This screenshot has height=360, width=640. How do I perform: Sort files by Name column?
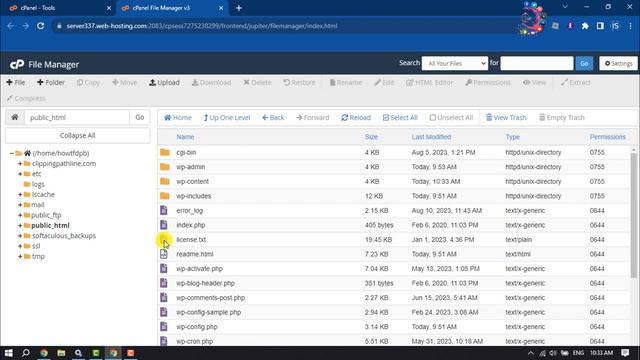pos(185,137)
